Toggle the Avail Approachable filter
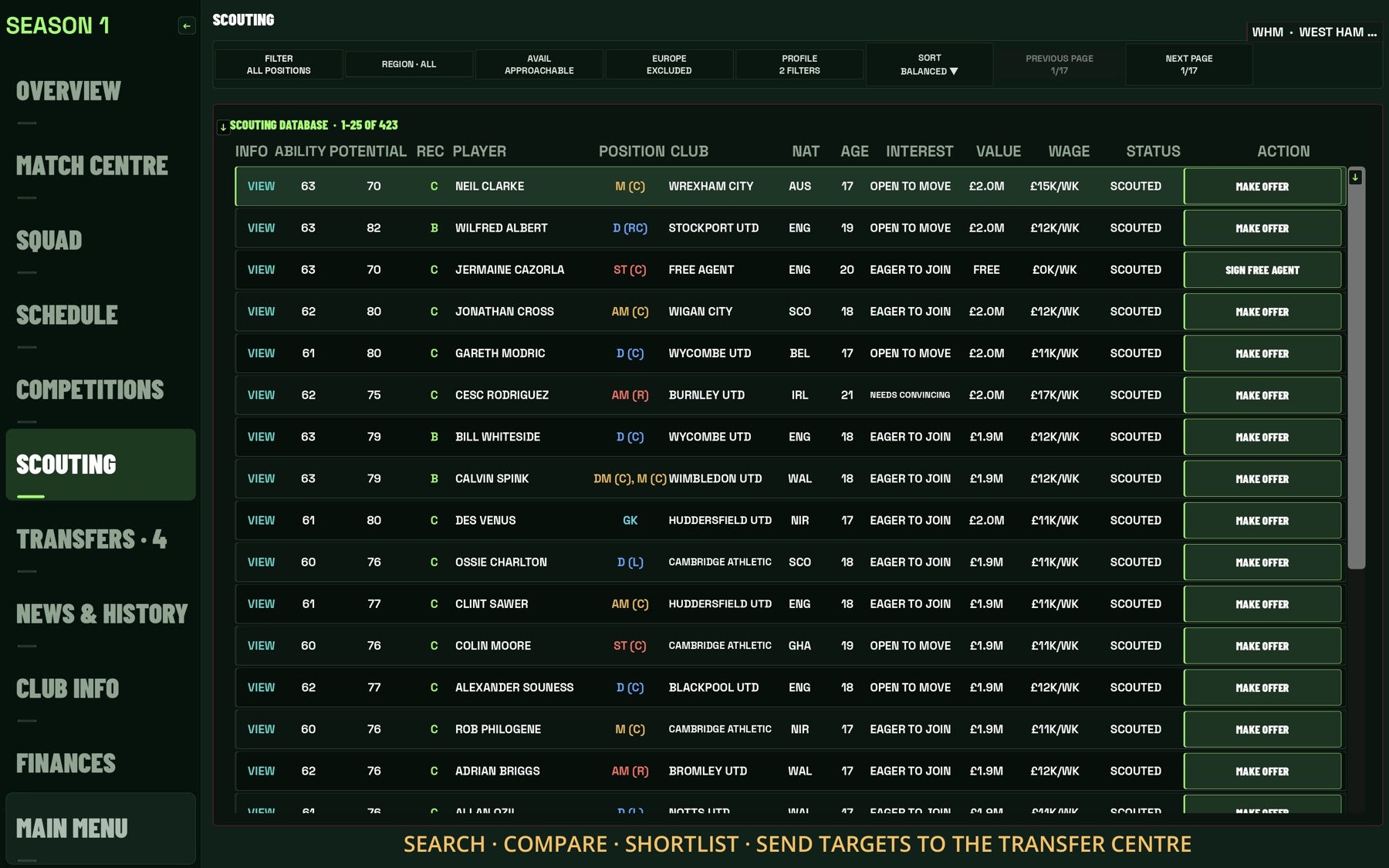Viewport: 1389px width, 868px height. pyautogui.click(x=539, y=64)
